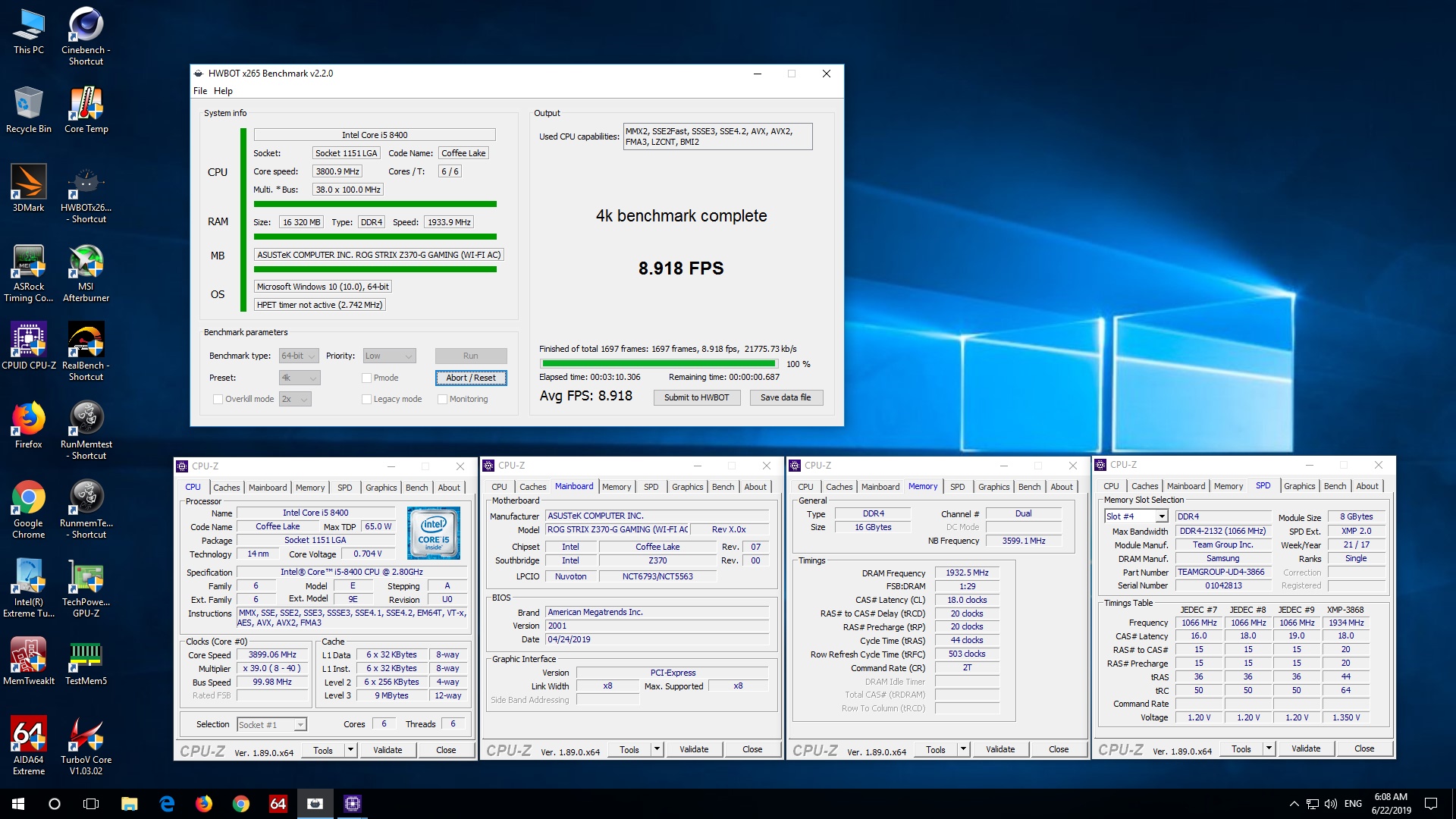
Task: Open Firefox desktop icon
Action: point(29,425)
